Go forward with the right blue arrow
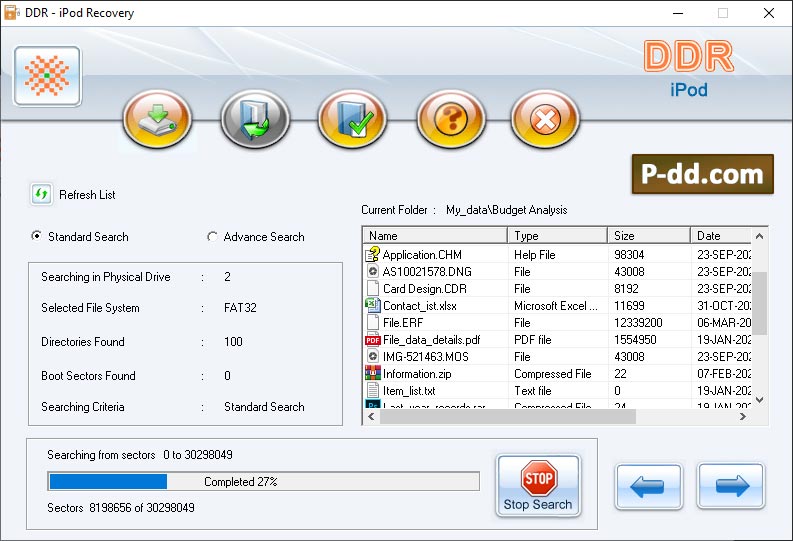Image resolution: width=793 pixels, height=541 pixels. point(731,486)
